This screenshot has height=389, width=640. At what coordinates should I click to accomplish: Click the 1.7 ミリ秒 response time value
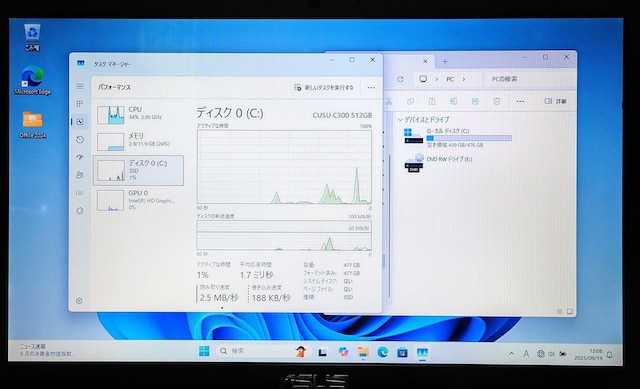click(256, 275)
